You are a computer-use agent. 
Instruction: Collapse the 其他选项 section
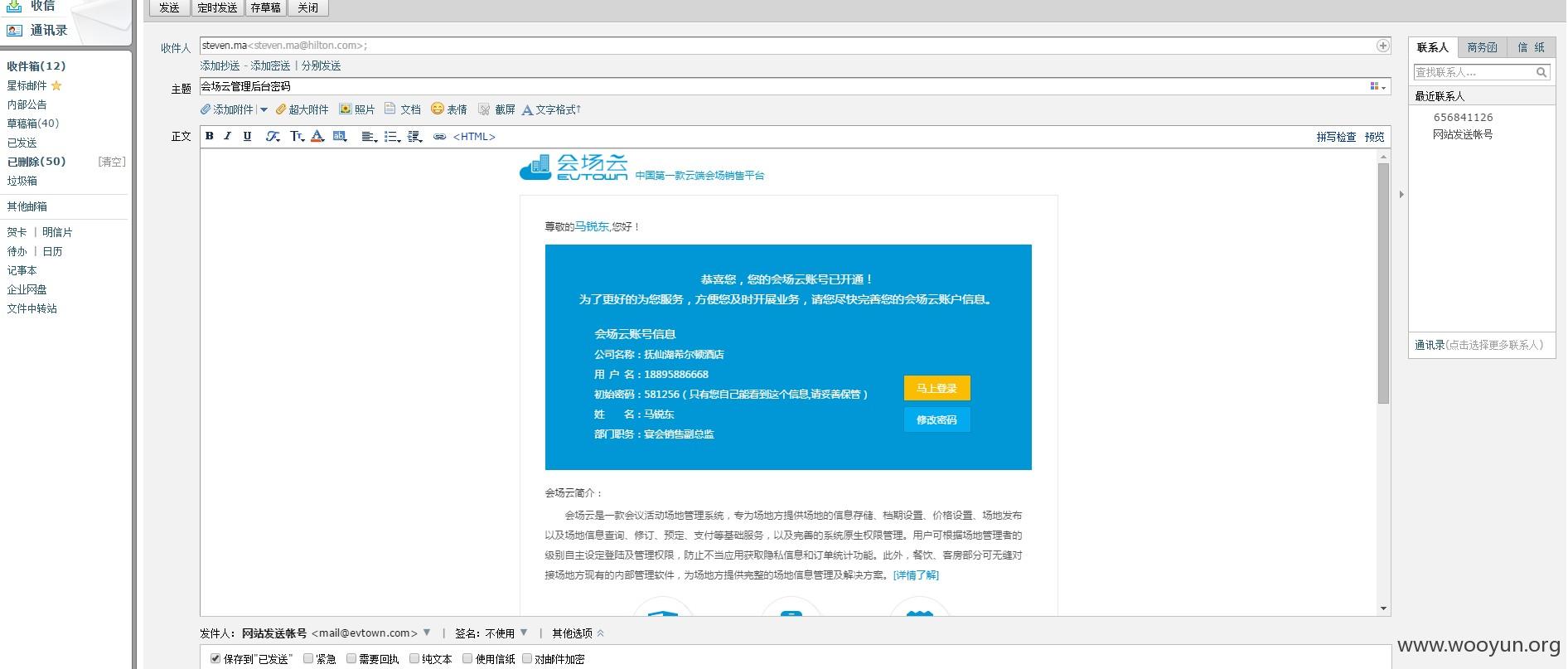578,633
